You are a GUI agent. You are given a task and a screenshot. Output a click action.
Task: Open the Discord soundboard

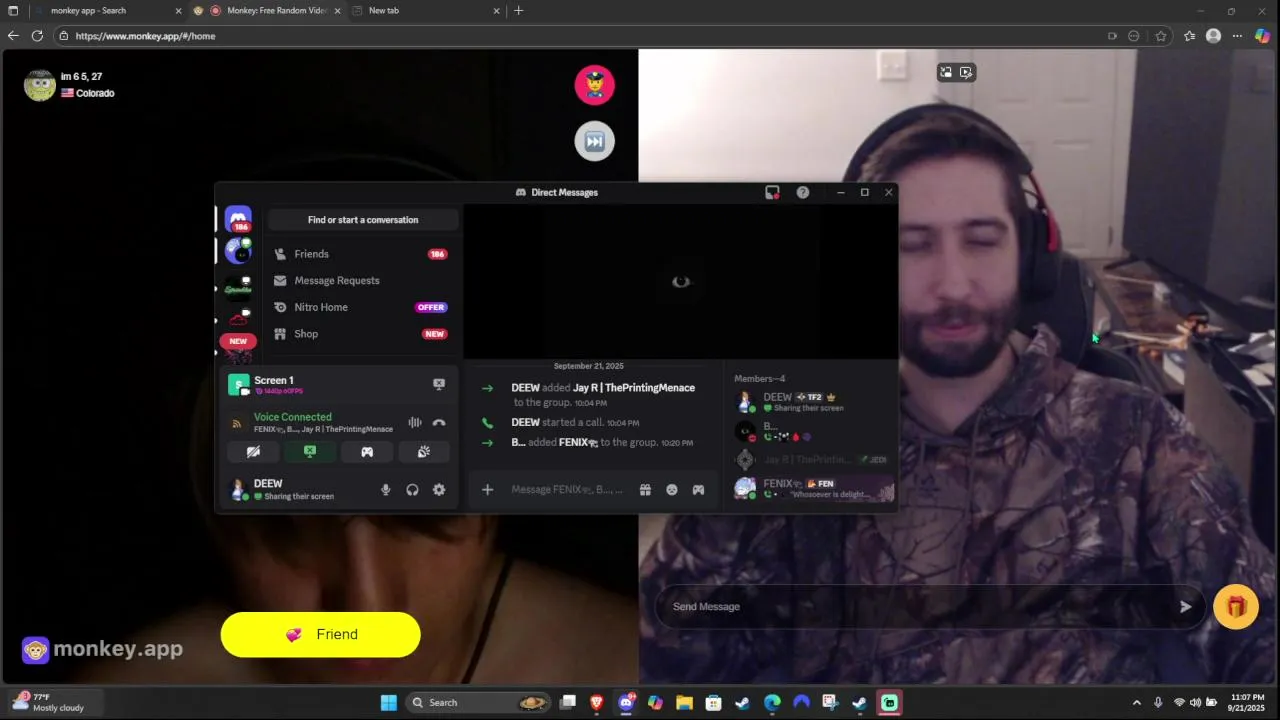point(424,452)
